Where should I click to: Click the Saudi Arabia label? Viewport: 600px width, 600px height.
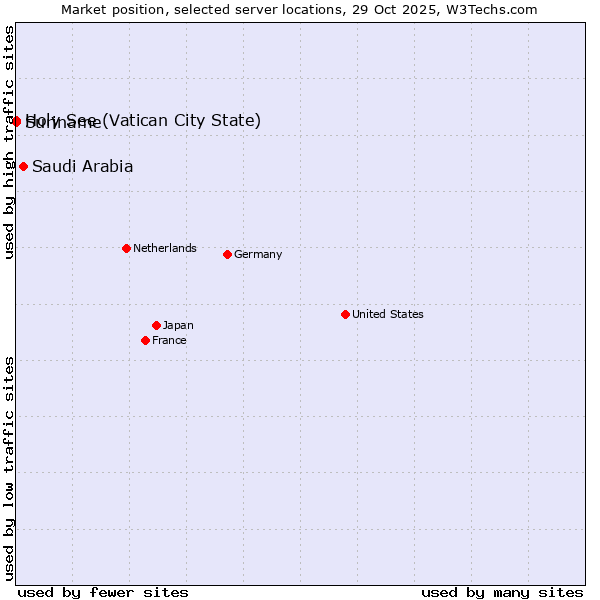tap(82, 166)
